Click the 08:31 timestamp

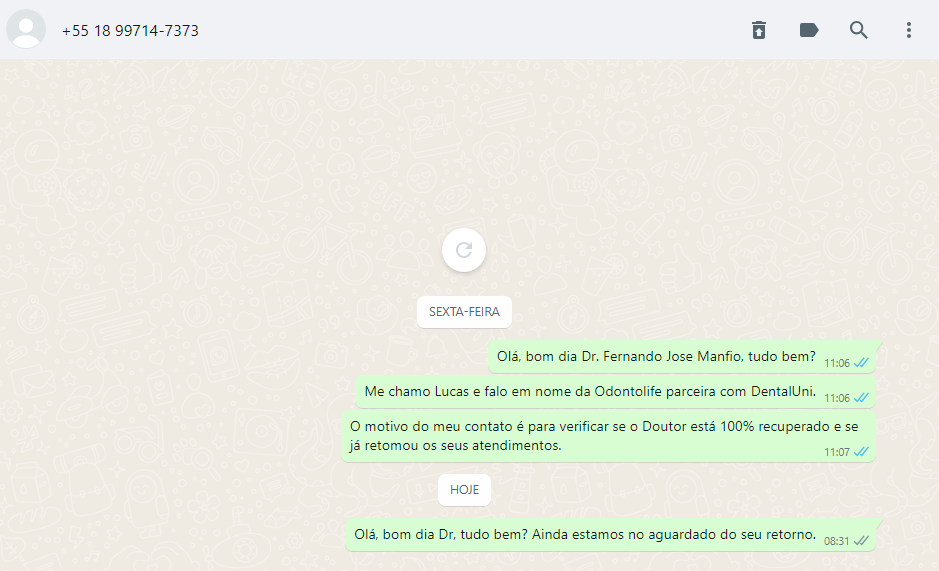(836, 541)
